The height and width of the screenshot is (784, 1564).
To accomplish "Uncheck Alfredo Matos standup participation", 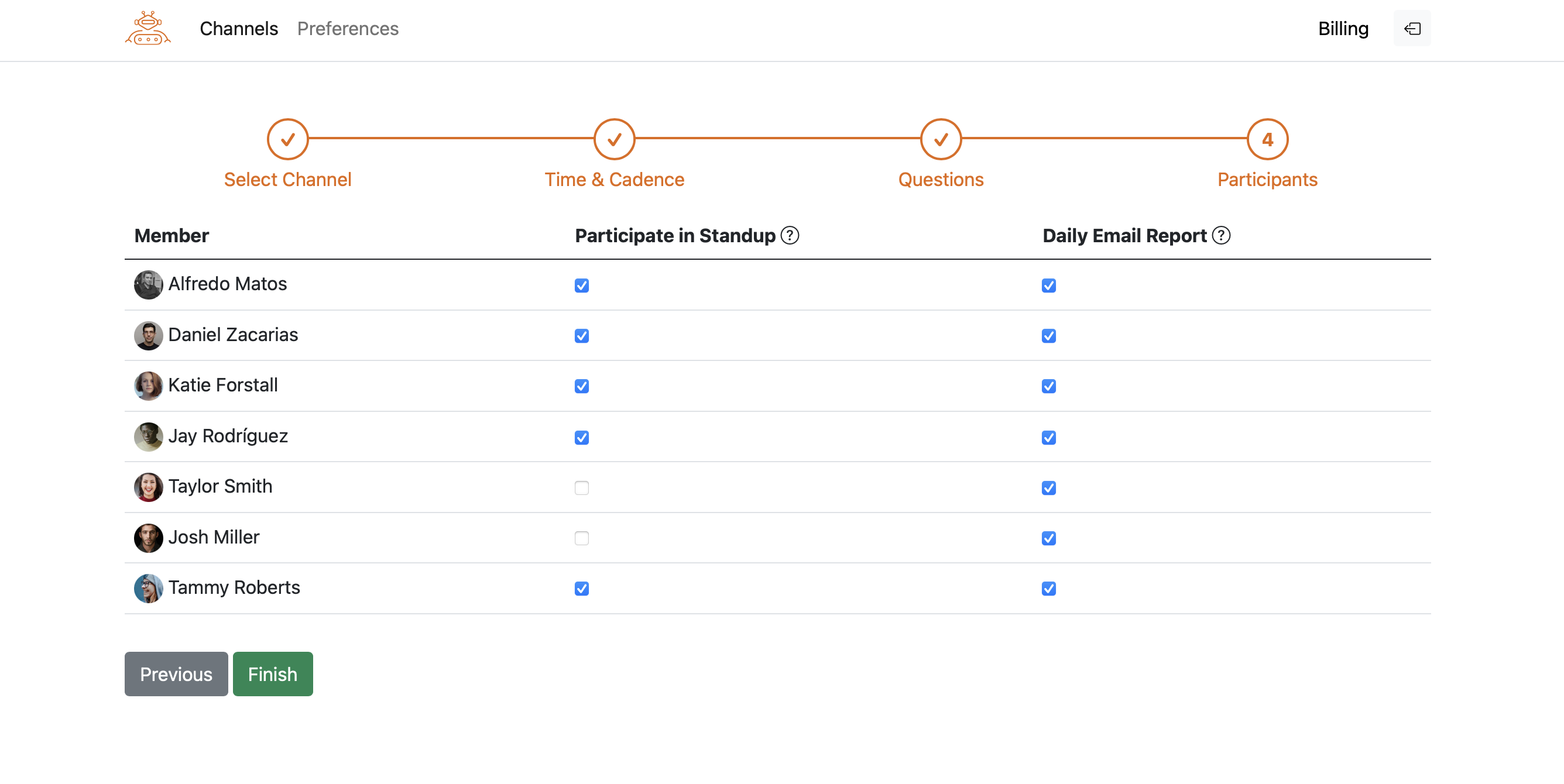I will tap(582, 286).
